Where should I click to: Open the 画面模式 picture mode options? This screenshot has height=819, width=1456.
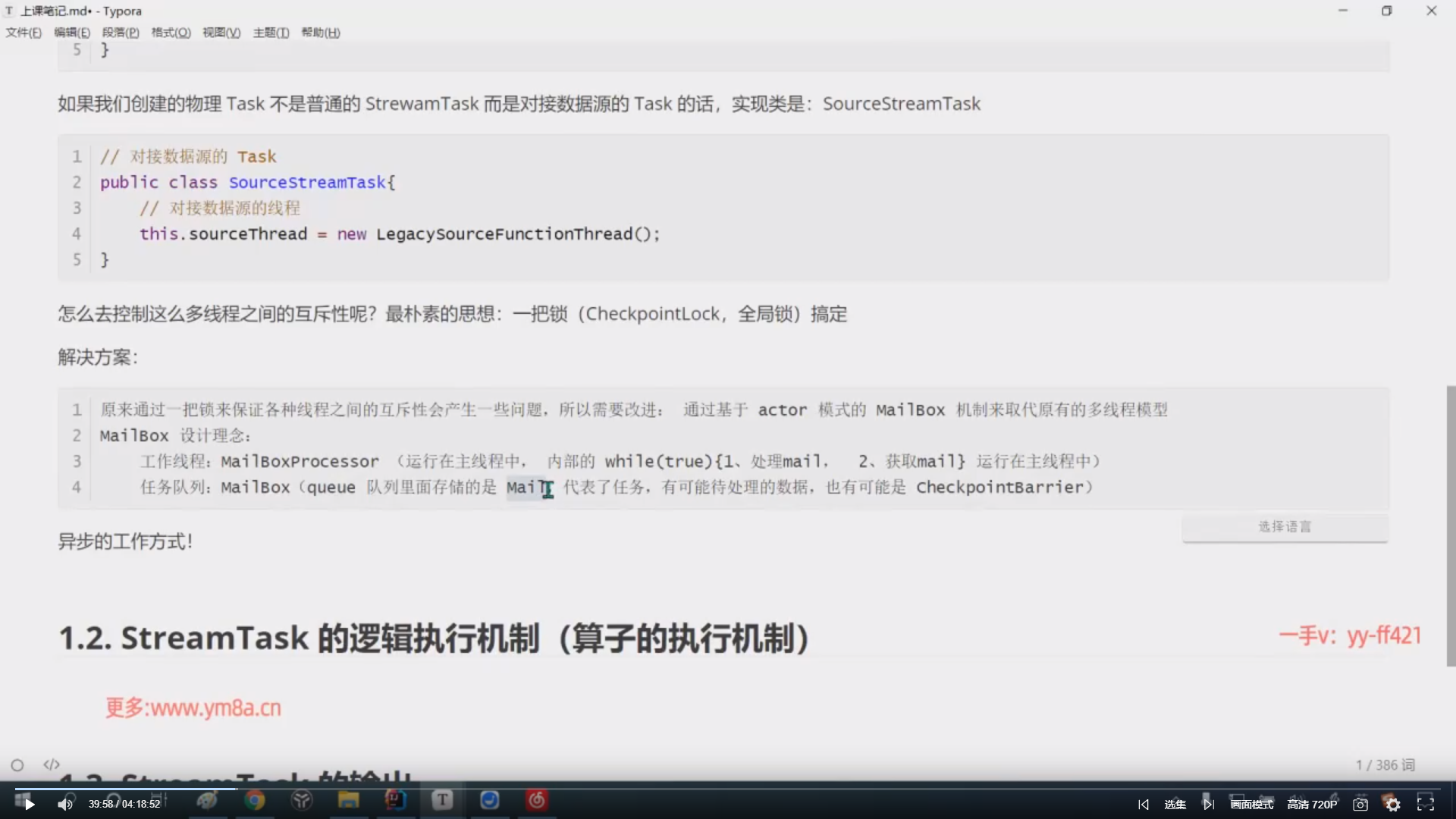pyautogui.click(x=1251, y=805)
